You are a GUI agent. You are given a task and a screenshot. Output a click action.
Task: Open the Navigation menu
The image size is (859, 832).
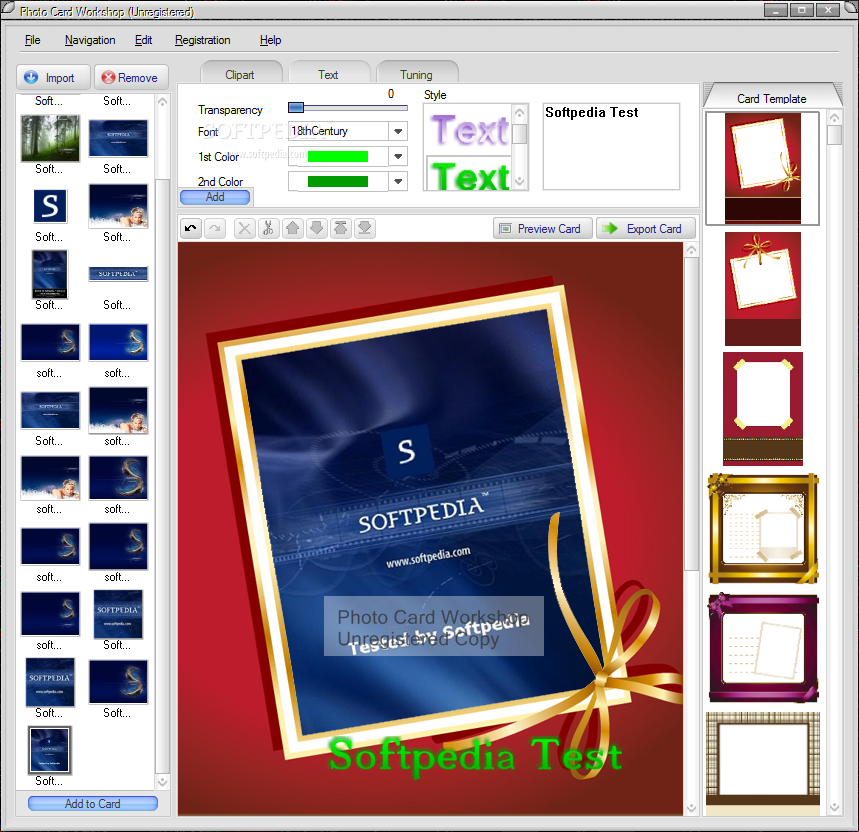click(x=90, y=40)
